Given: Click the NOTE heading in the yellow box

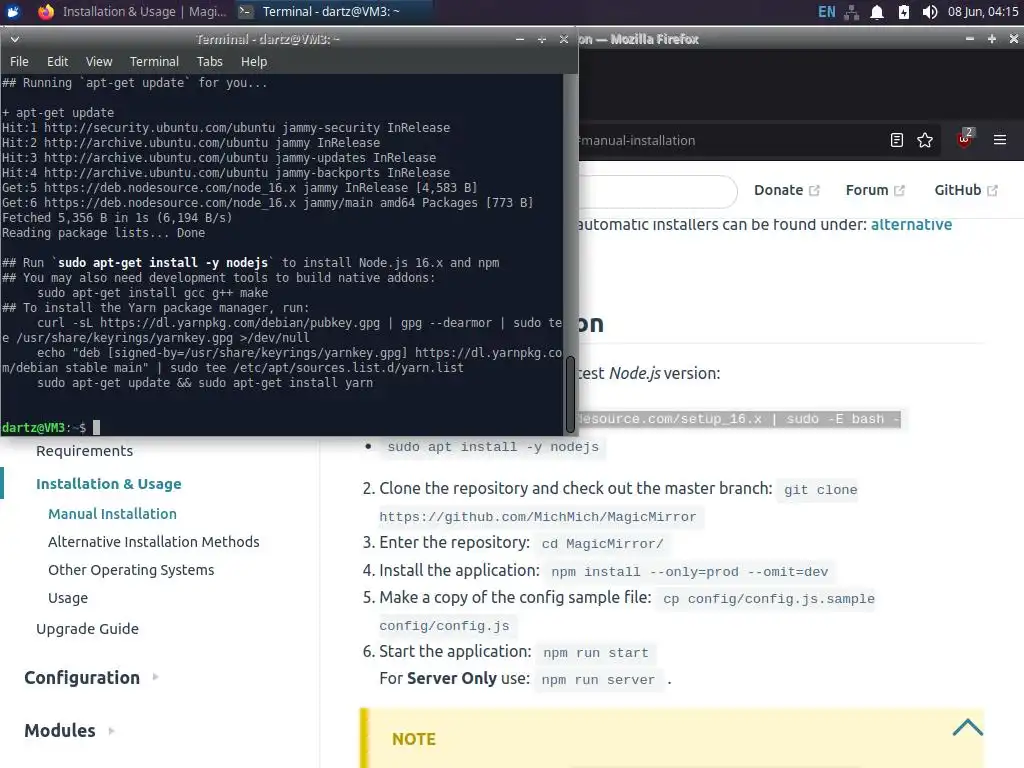Looking at the screenshot, I should [413, 739].
